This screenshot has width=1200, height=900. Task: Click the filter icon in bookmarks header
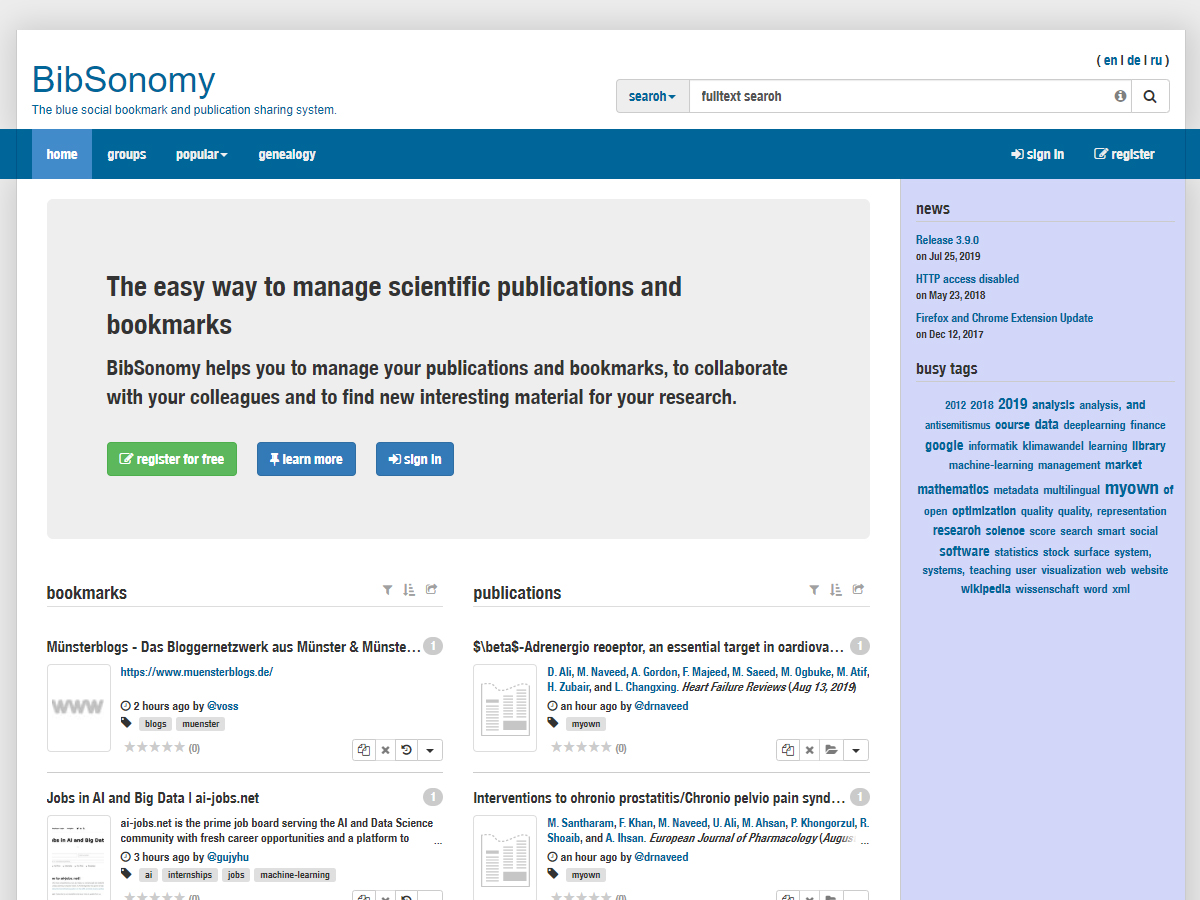[388, 590]
